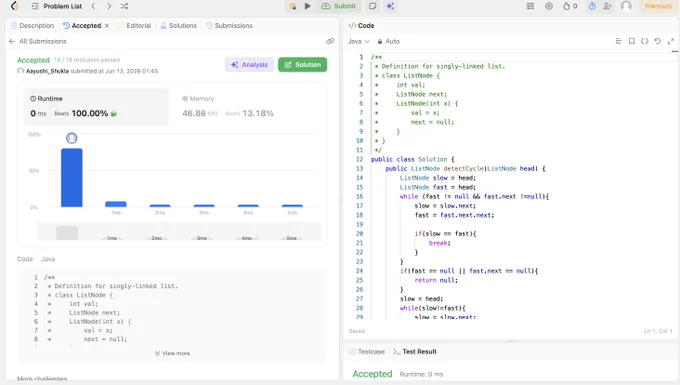Open the Problem List panel
This screenshot has height=385, width=680.
(x=57, y=7)
